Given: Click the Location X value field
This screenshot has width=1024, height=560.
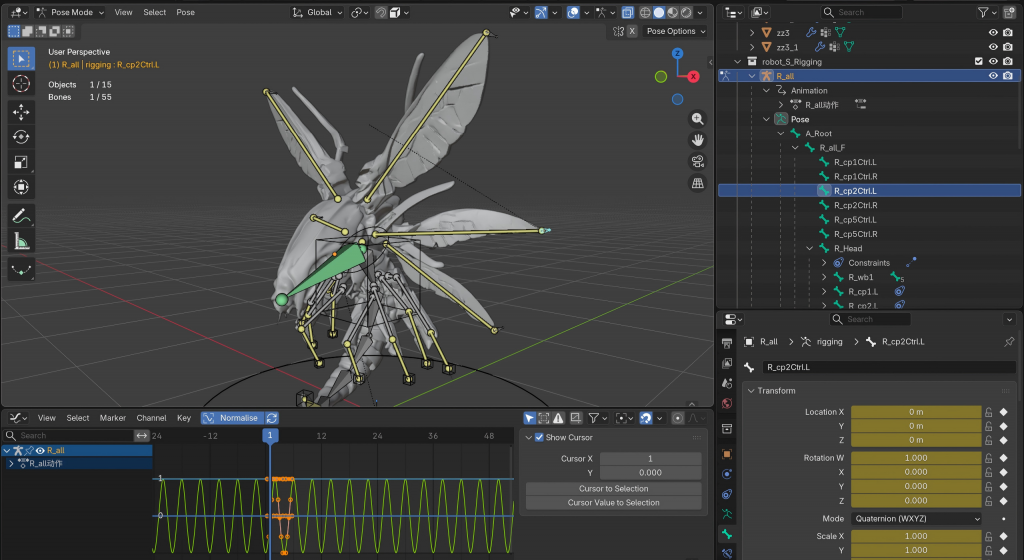Looking at the screenshot, I should 916,412.
